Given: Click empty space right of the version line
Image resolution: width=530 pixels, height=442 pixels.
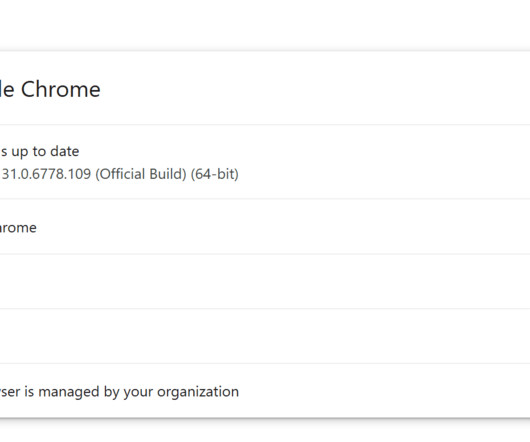Looking at the screenshot, I should (382, 174).
